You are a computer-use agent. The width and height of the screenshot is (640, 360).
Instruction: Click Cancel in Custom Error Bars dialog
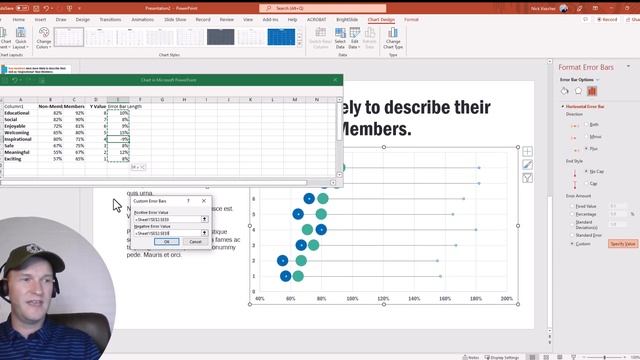[196, 242]
